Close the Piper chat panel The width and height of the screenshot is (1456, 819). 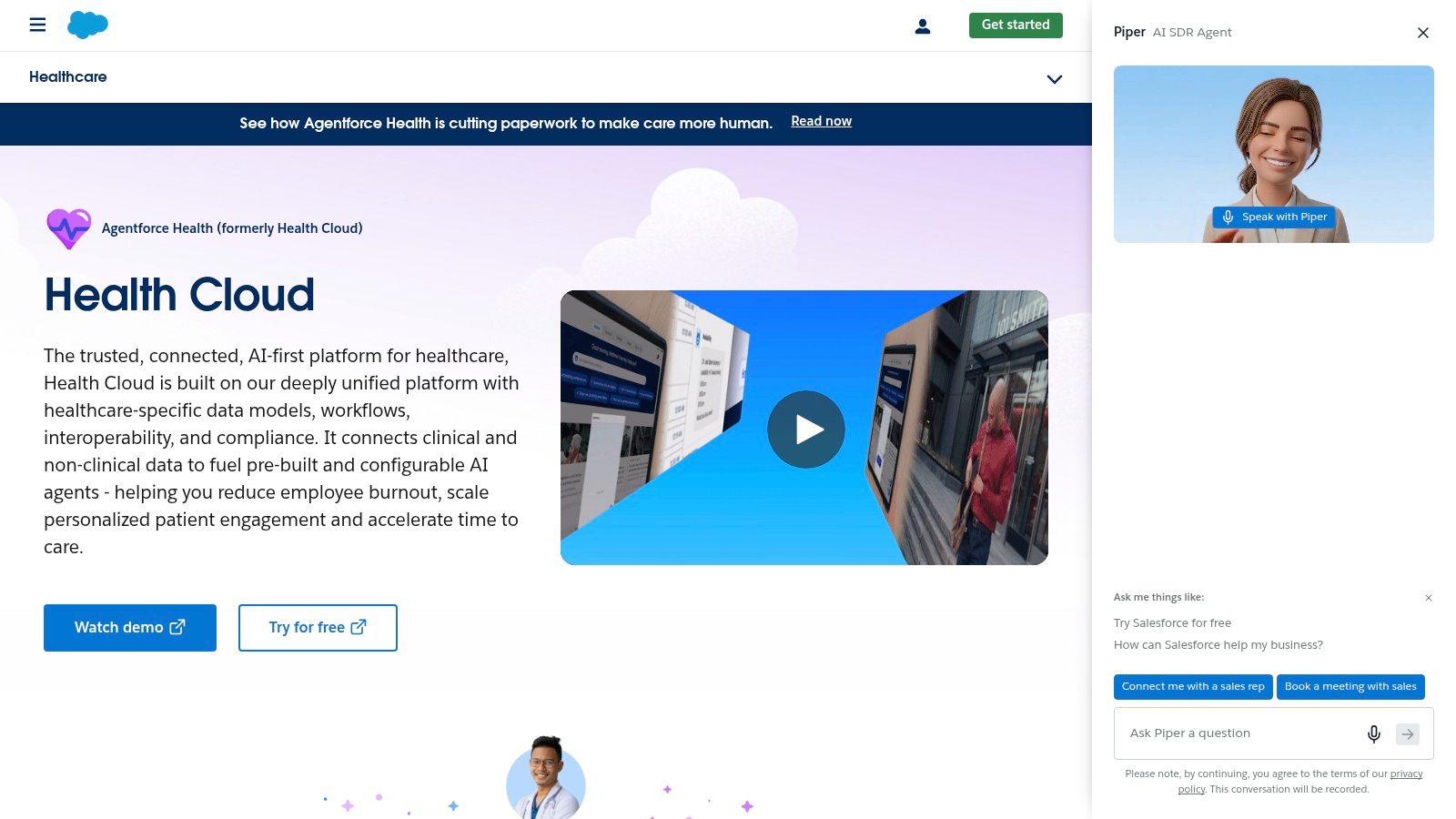(1423, 33)
